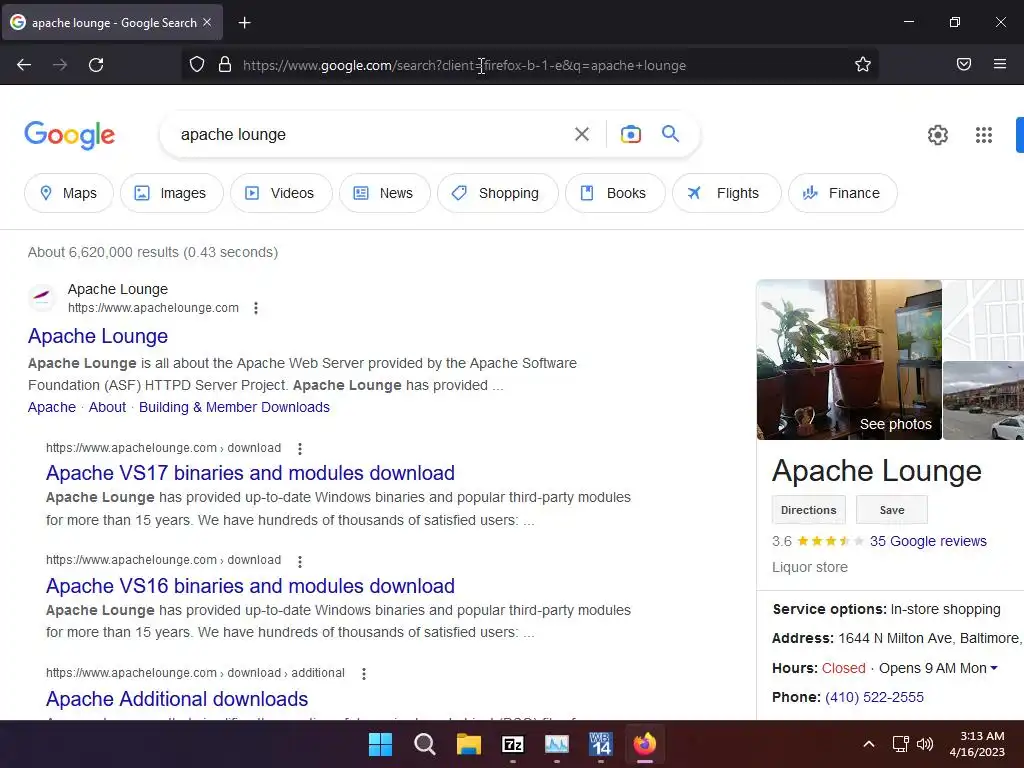Viewport: 1024px width, 768px height.
Task: Save Apache Lounge place
Action: (x=891, y=510)
